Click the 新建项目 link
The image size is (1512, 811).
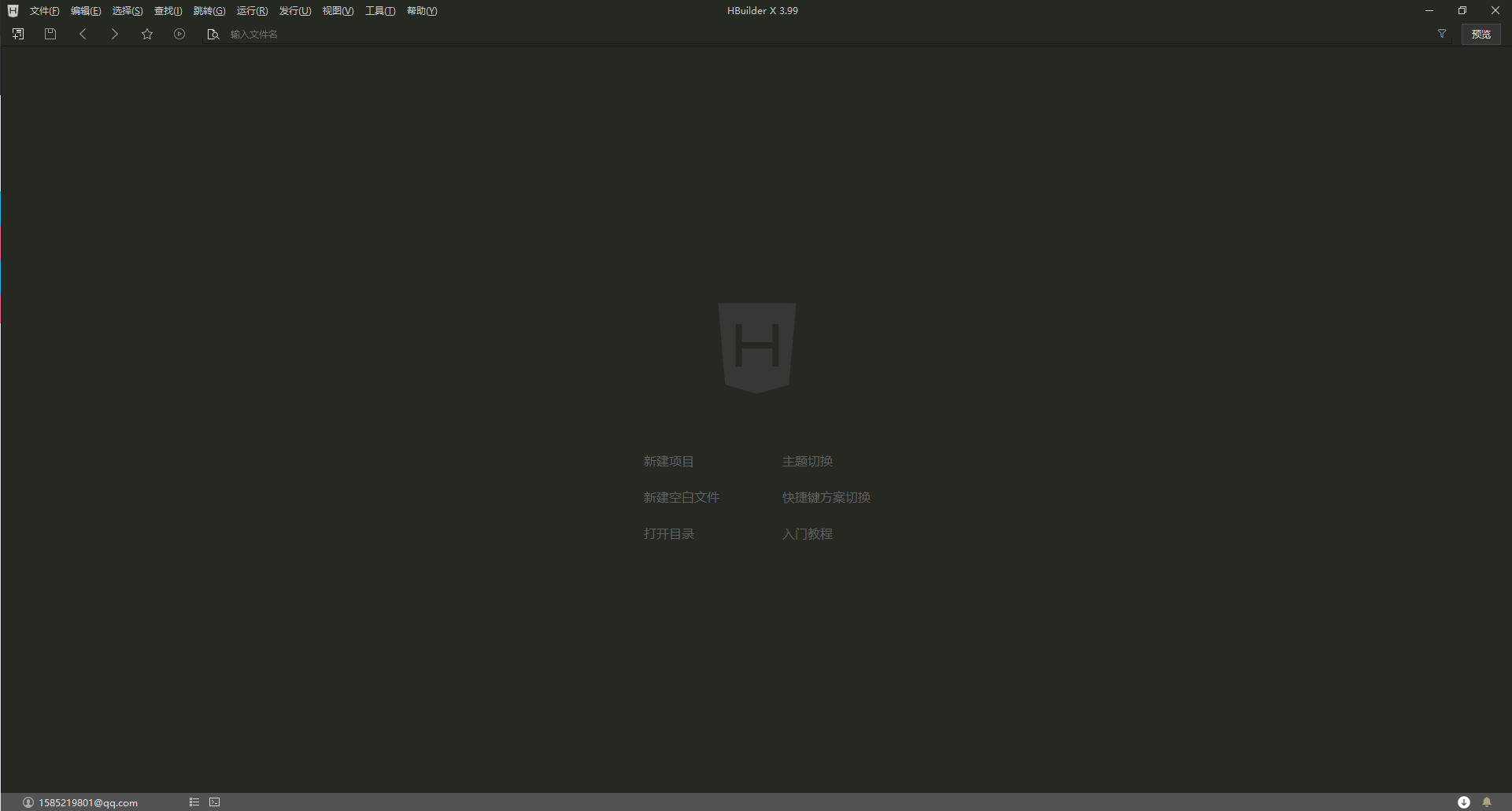668,461
